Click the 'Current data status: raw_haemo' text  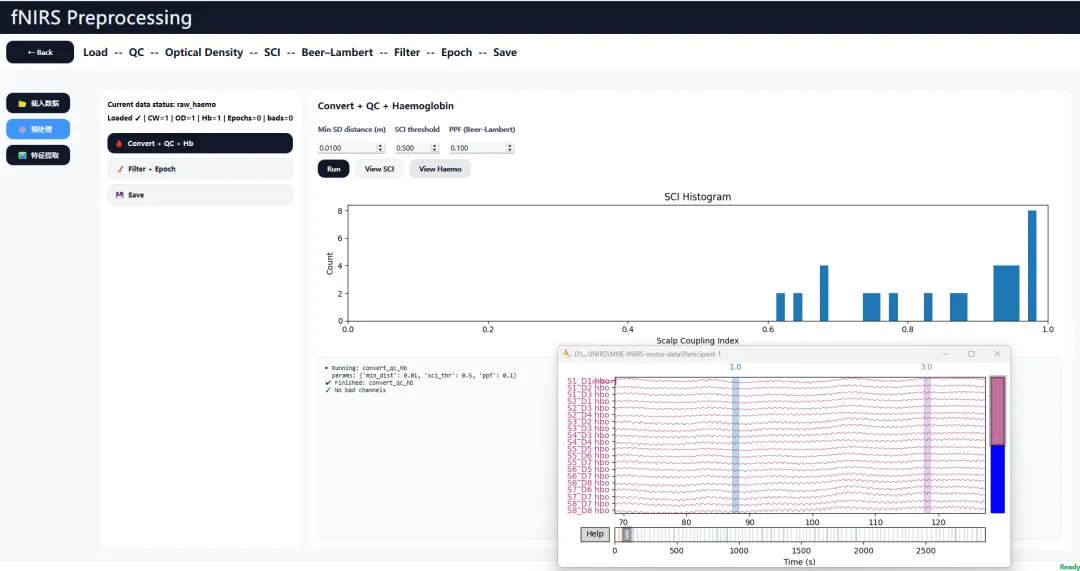coord(162,105)
